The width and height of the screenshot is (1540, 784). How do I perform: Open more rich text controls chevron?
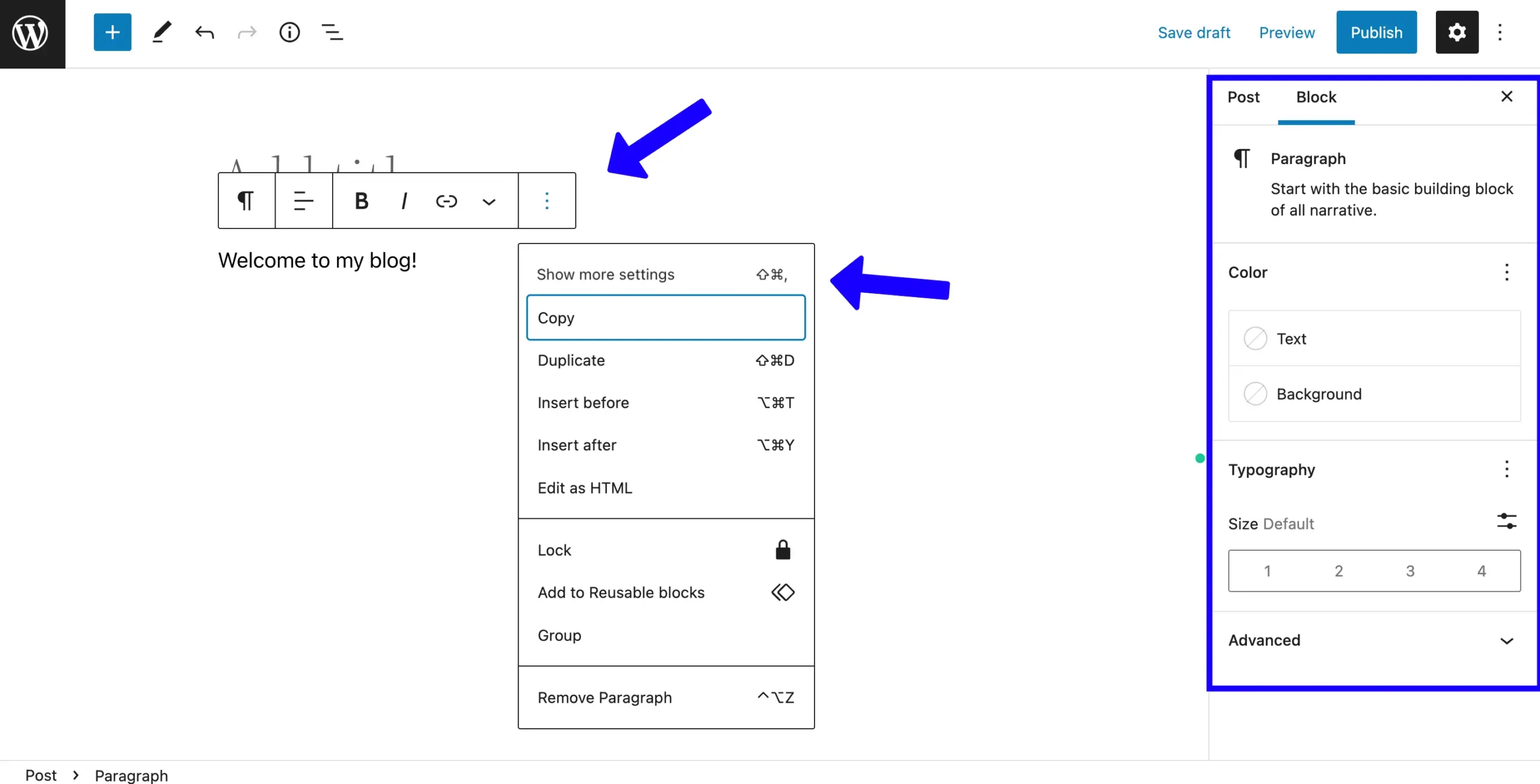(x=489, y=201)
